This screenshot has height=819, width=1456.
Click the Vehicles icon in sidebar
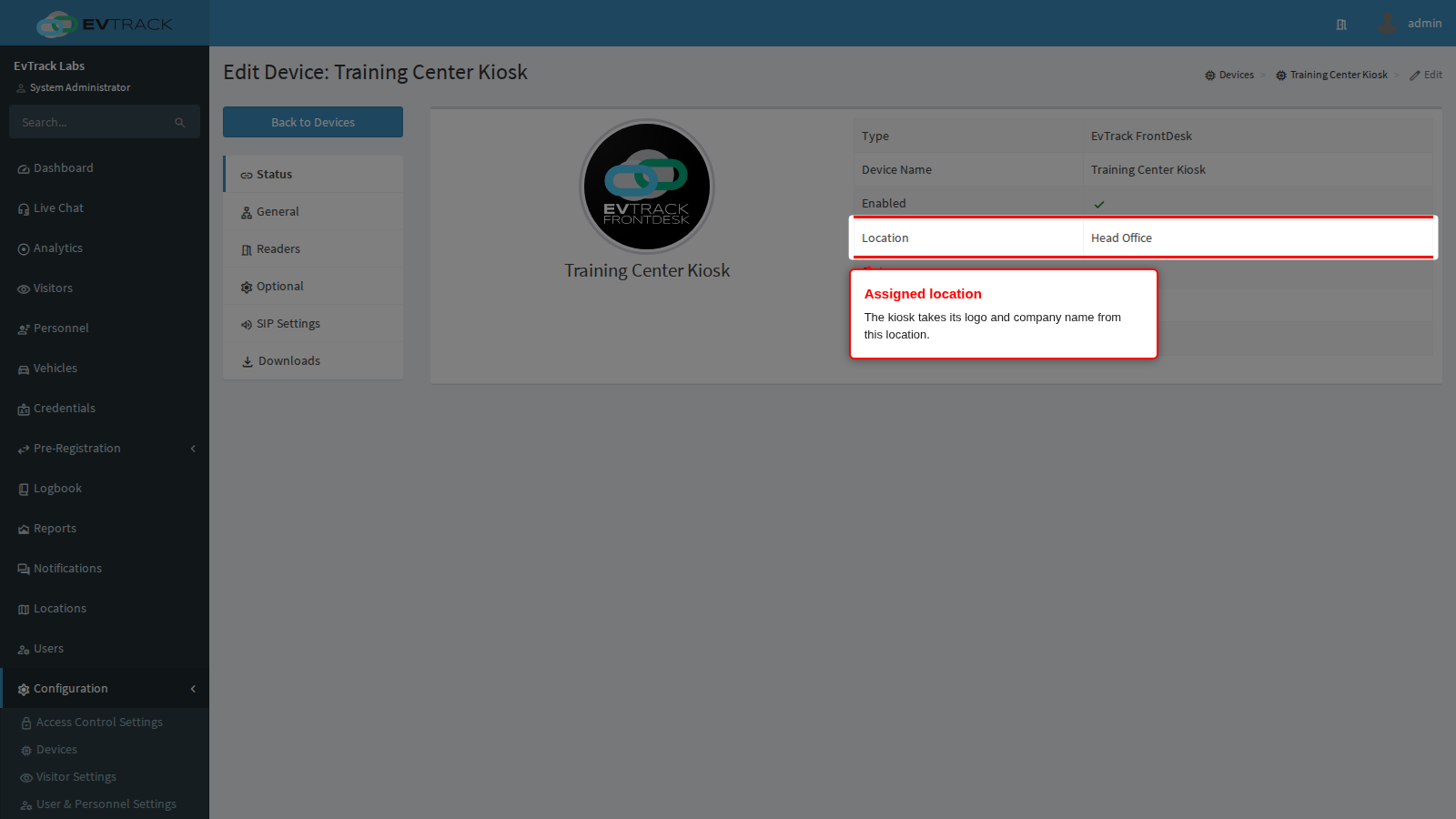[x=24, y=369]
